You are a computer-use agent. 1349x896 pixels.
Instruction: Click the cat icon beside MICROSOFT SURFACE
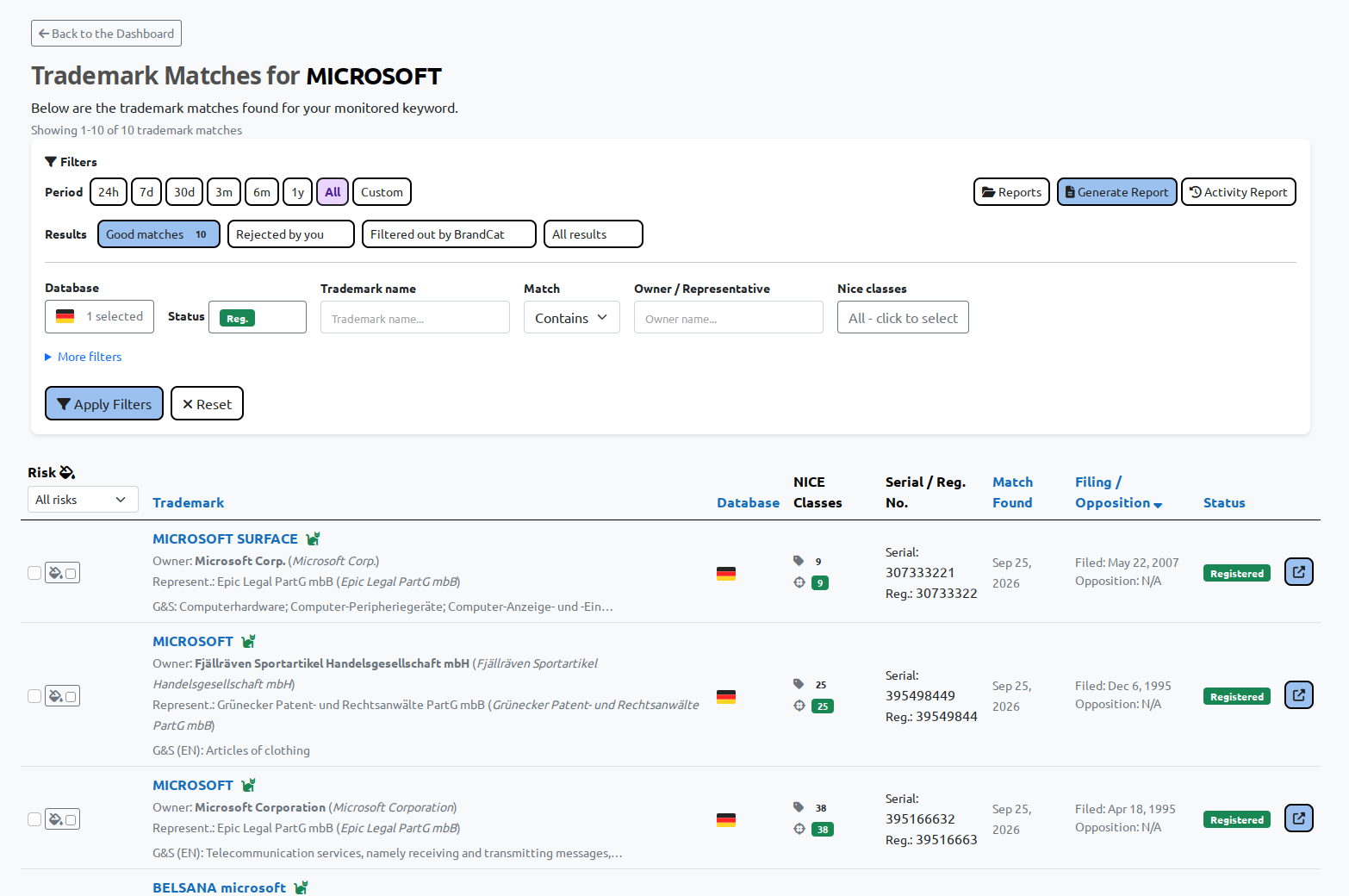point(313,538)
